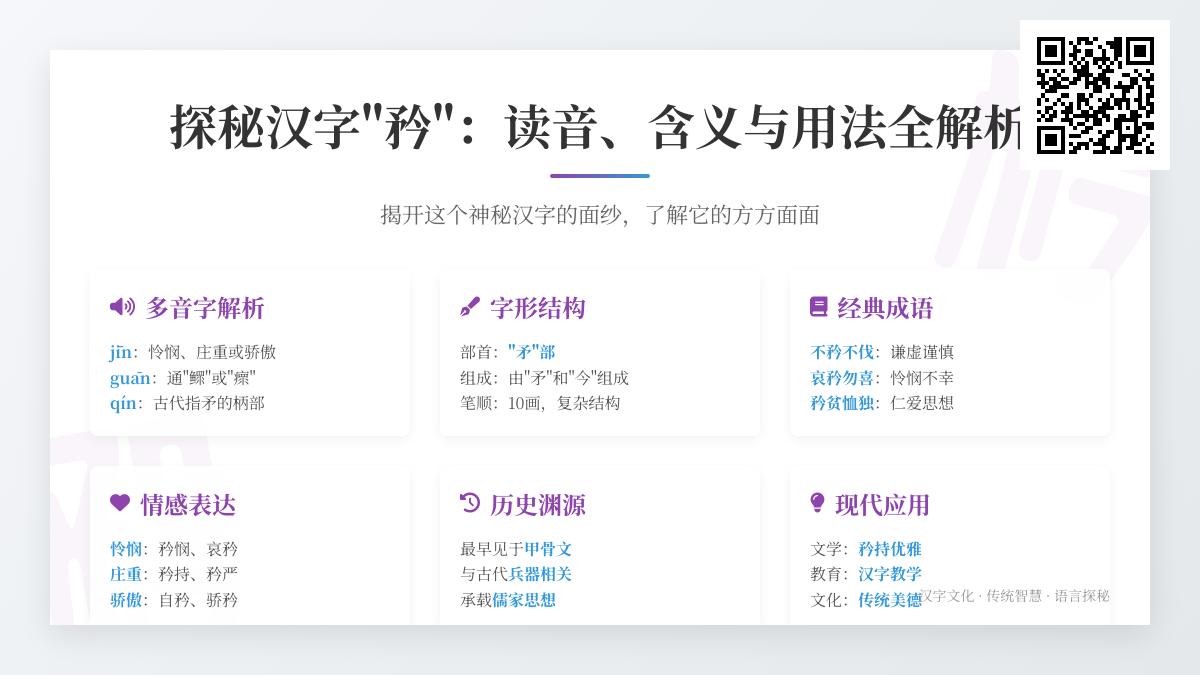
Task: Click the highlighted phrase 汉字教学
Action: click(890, 574)
